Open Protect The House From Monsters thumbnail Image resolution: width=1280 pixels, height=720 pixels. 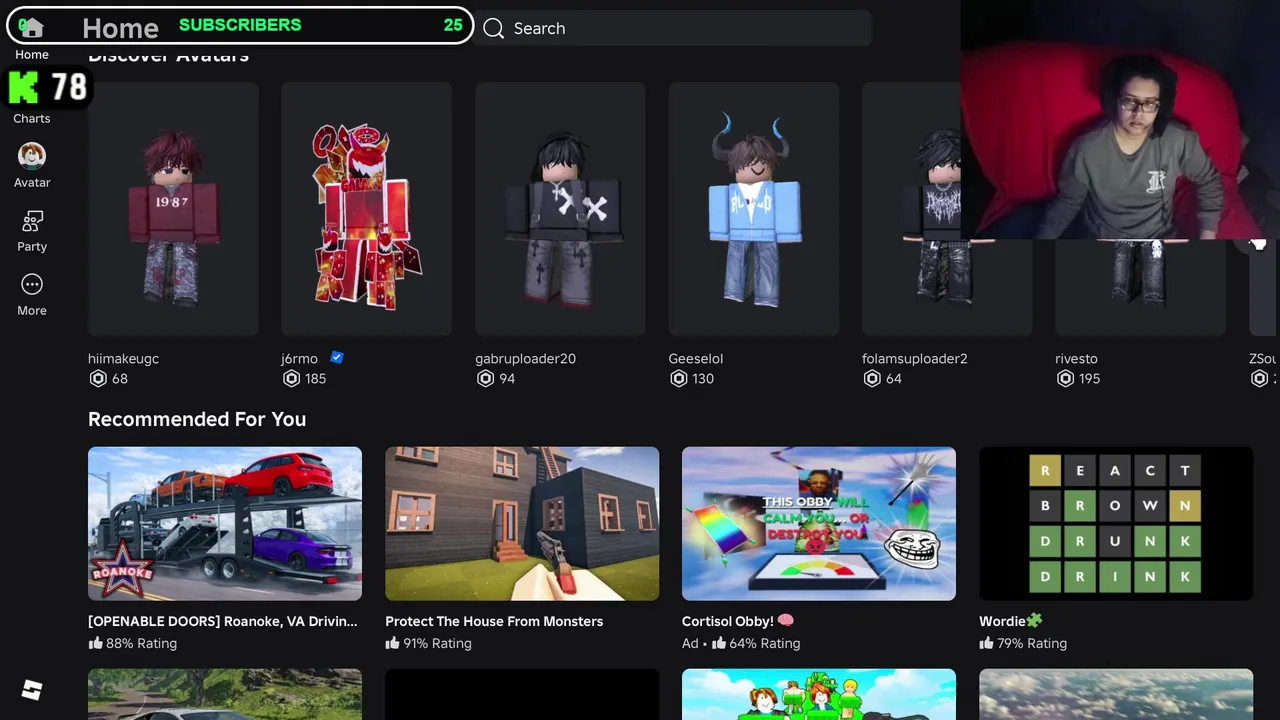[x=522, y=524]
